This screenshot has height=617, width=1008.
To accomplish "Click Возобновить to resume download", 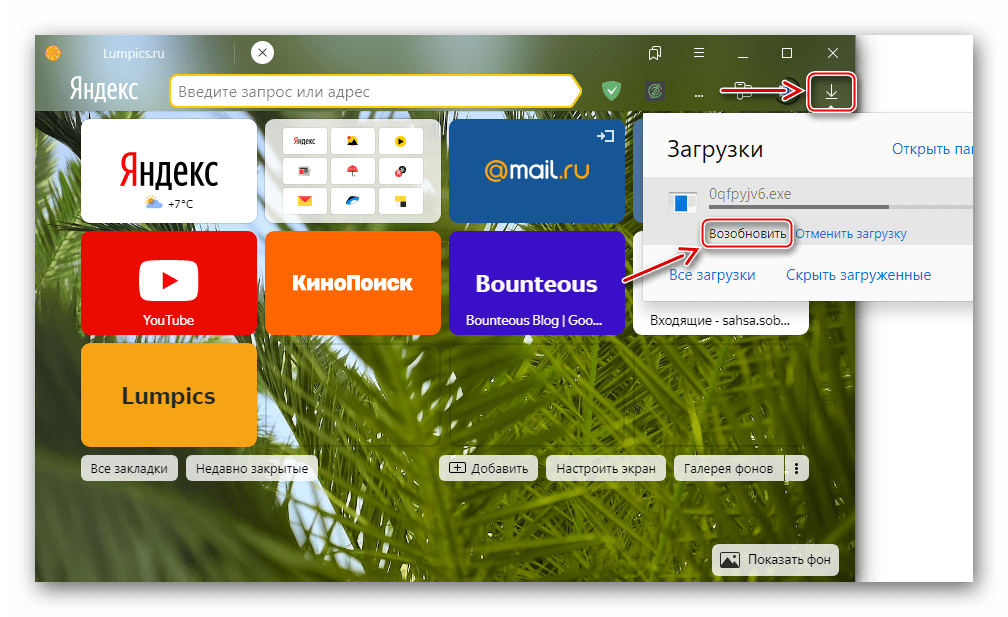I will (747, 233).
